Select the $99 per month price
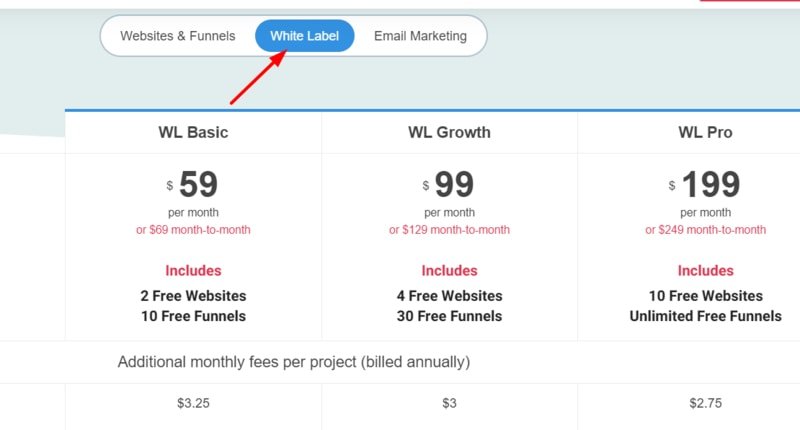The width and height of the screenshot is (800, 430). [x=449, y=184]
